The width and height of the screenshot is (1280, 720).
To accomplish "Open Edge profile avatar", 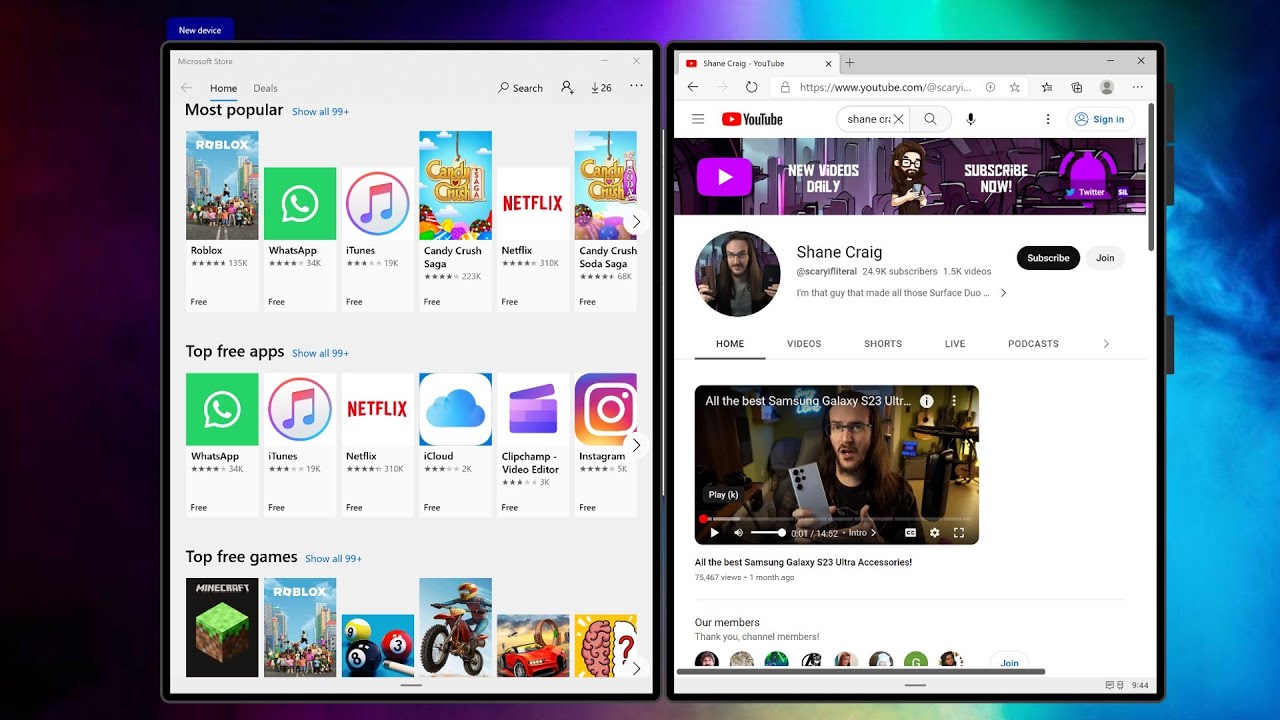I will 1107,87.
